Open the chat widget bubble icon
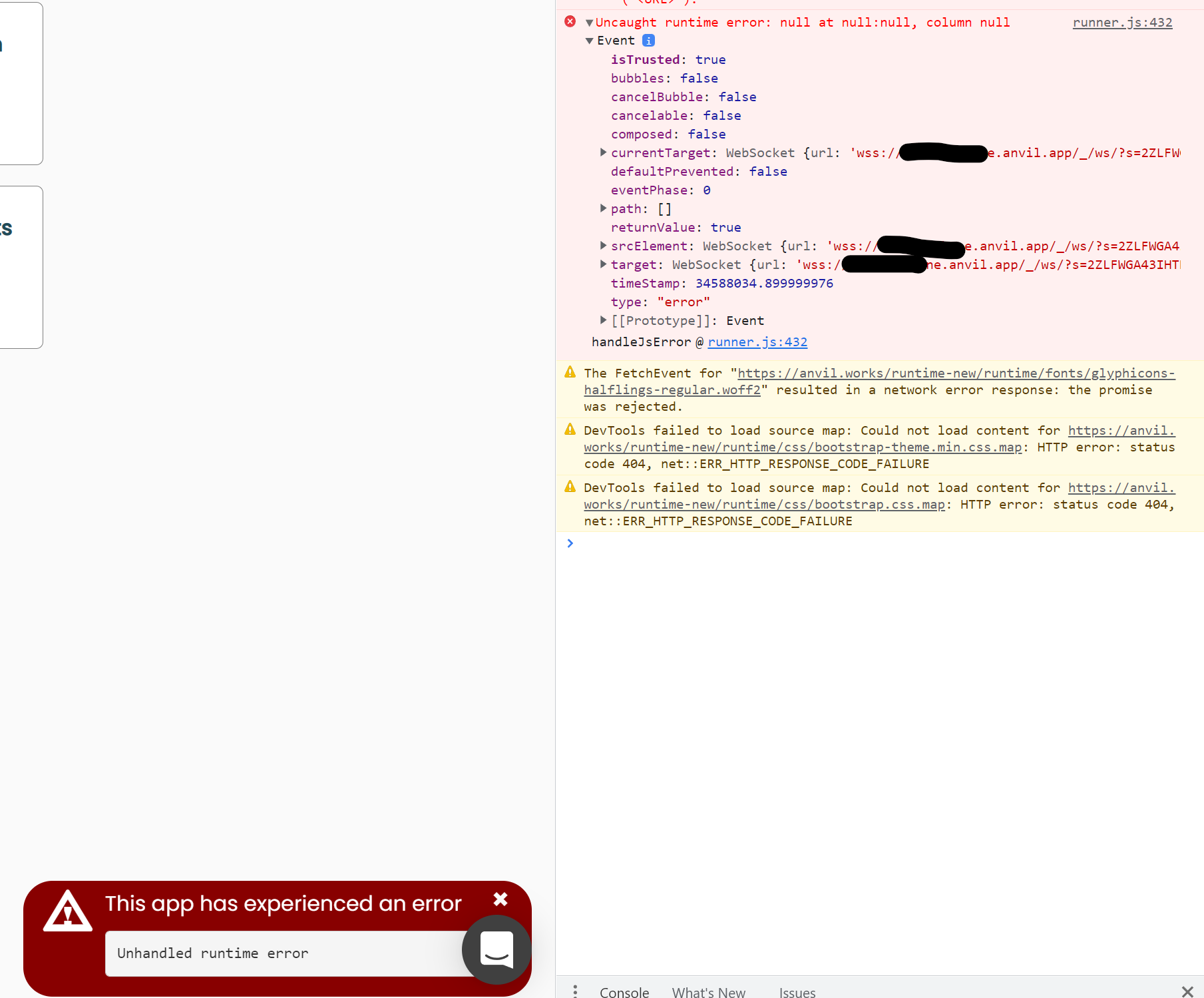Image resolution: width=1204 pixels, height=998 pixels. point(497,949)
